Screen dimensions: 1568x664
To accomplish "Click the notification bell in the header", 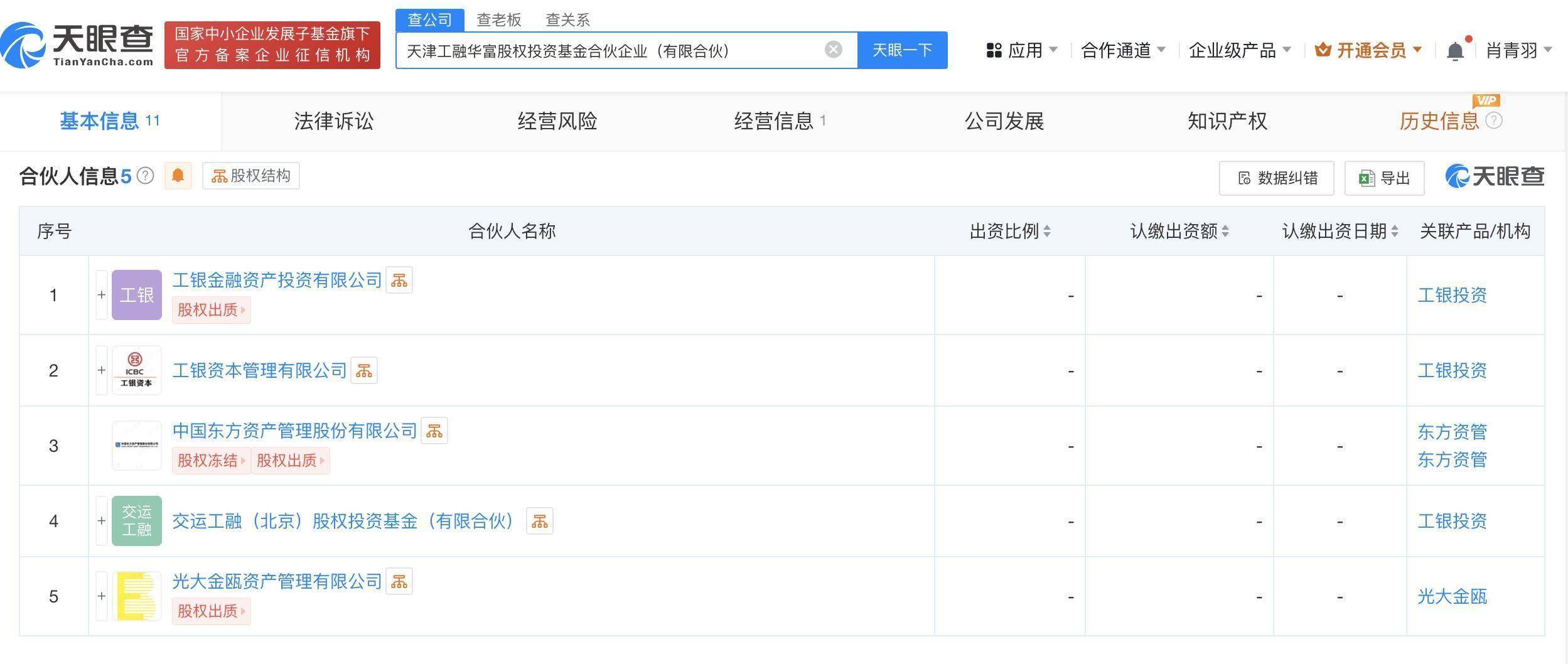I will [x=1455, y=50].
